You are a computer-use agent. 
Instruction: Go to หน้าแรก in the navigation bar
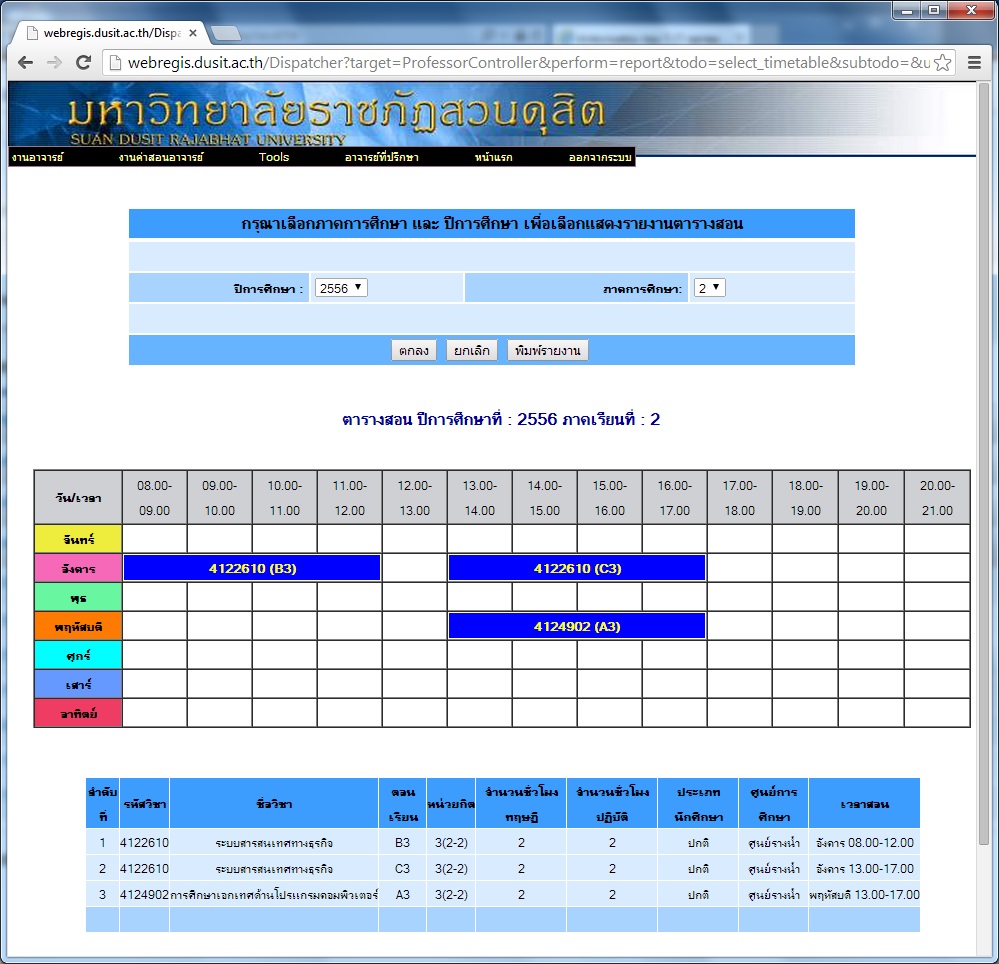(x=494, y=158)
